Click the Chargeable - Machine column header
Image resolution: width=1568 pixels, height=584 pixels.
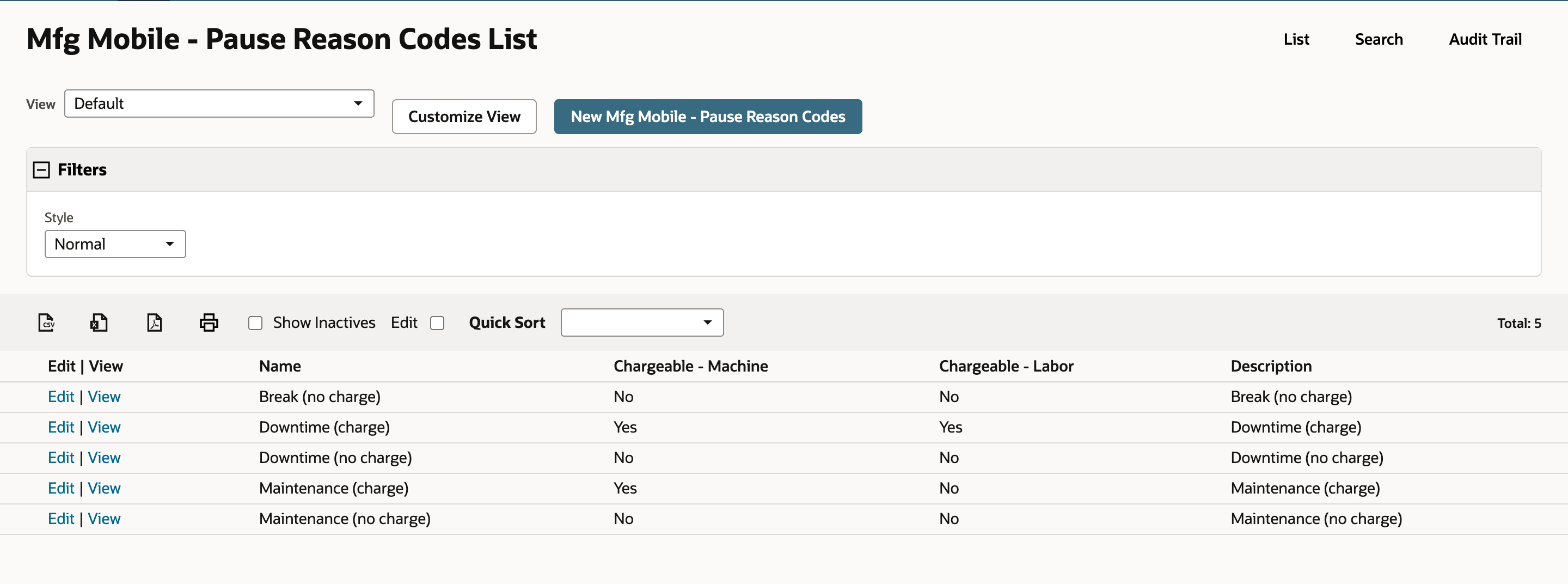691,366
